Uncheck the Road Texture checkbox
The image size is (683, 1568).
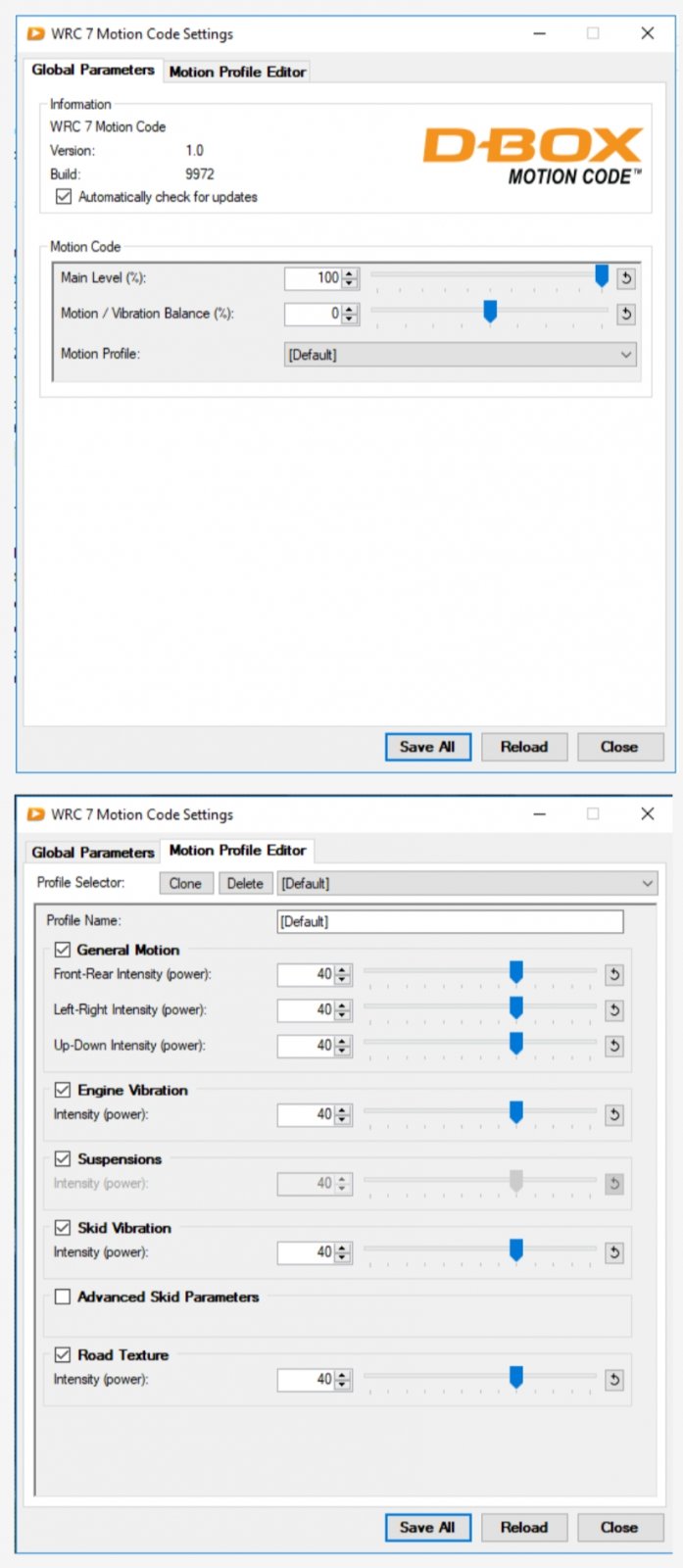pyautogui.click(x=63, y=1355)
